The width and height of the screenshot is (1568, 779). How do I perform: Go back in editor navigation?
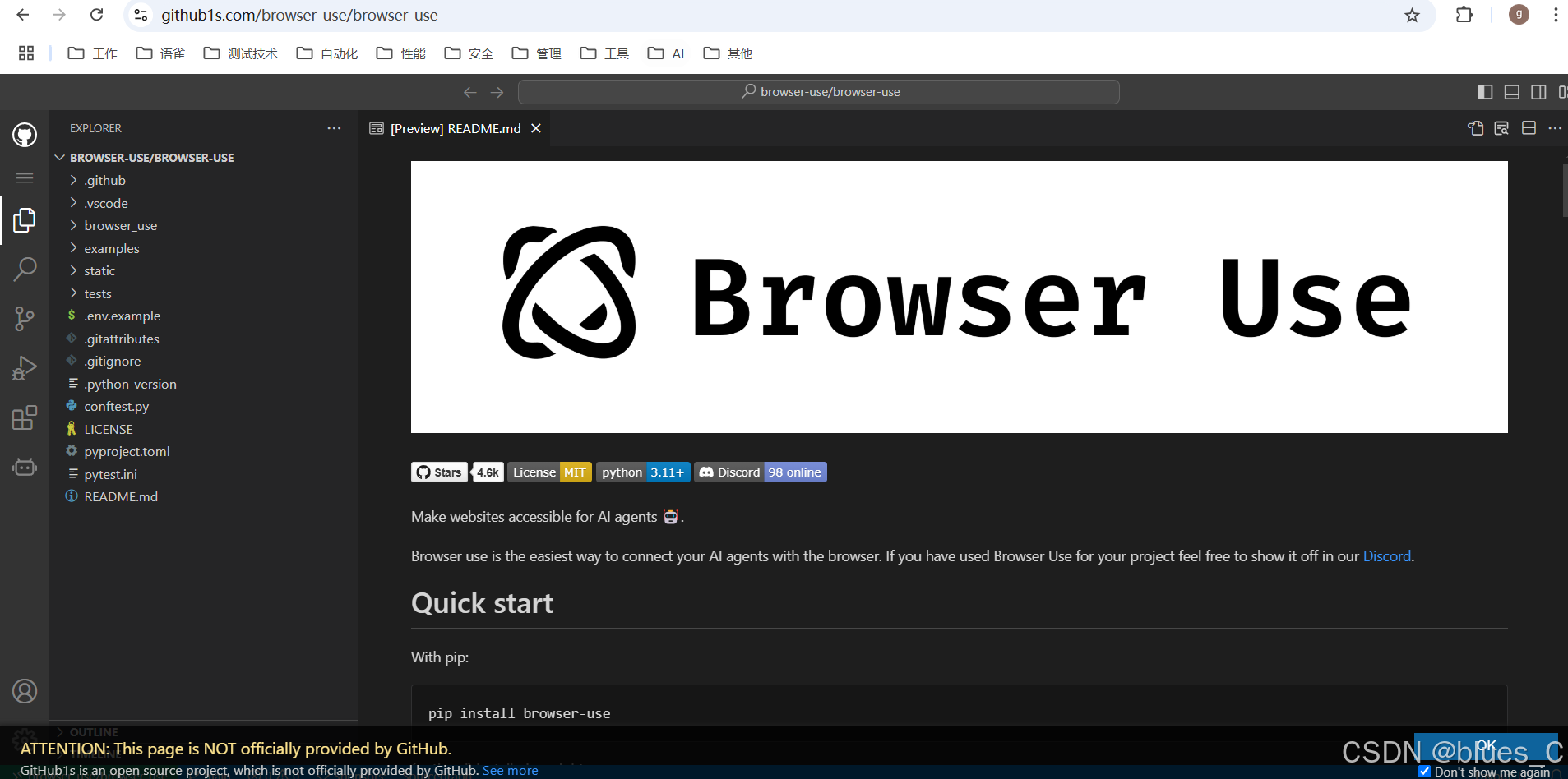click(470, 92)
